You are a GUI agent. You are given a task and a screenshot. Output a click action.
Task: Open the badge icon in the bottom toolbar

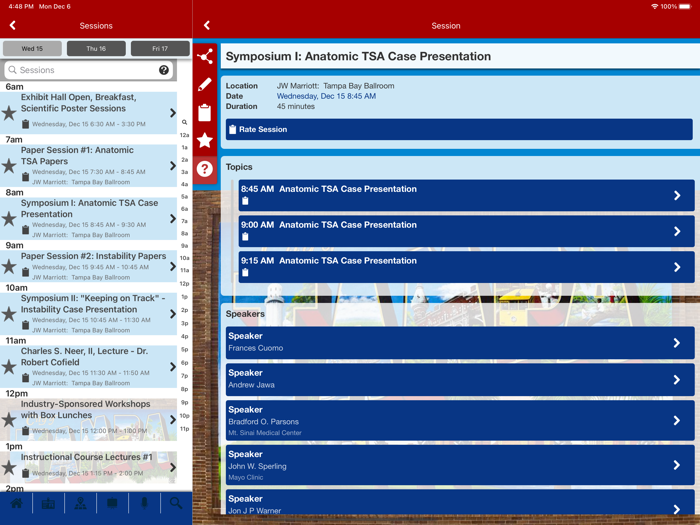click(x=48, y=504)
